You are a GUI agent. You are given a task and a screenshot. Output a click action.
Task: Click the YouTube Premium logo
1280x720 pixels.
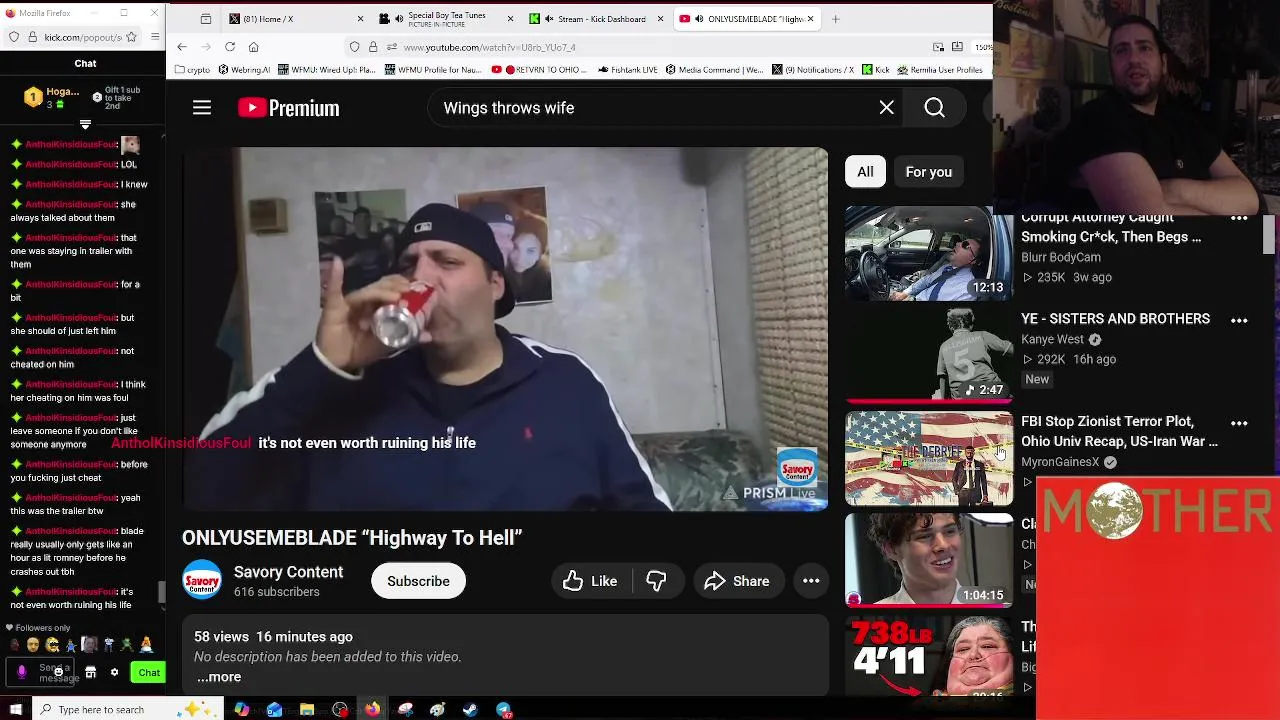[x=289, y=108]
